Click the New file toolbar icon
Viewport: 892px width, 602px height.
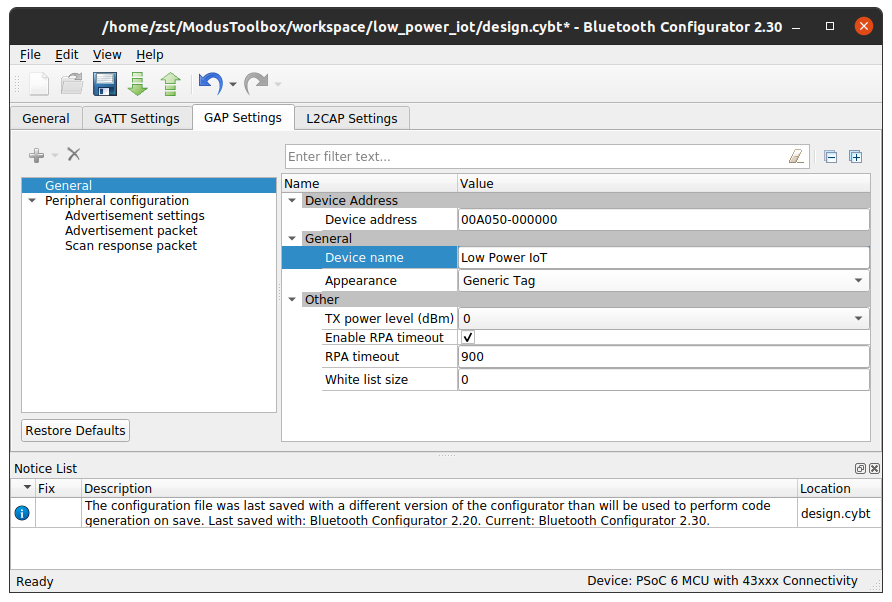click(x=39, y=84)
